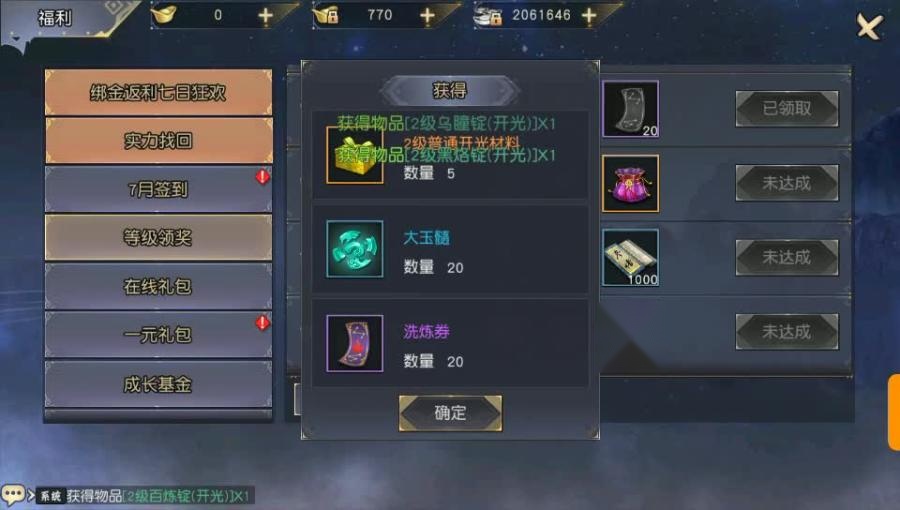This screenshot has height=510, width=900.
Task: Tap the grey scroll reward marked 20
Action: tap(630, 109)
